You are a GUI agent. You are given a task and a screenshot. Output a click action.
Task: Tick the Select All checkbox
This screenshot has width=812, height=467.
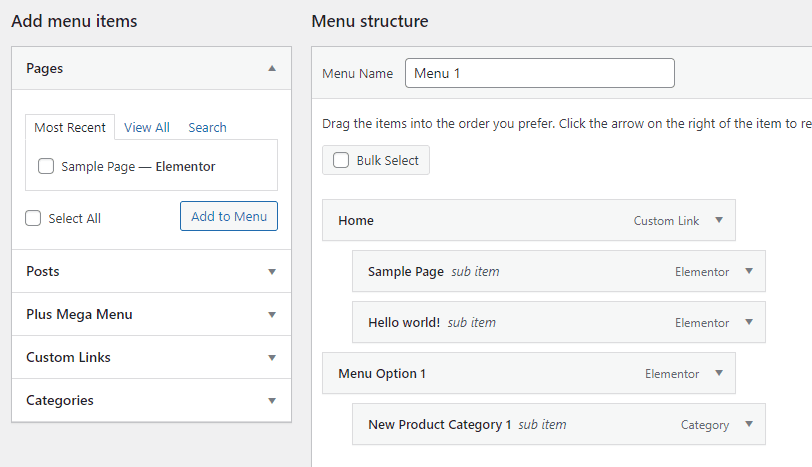pos(33,218)
